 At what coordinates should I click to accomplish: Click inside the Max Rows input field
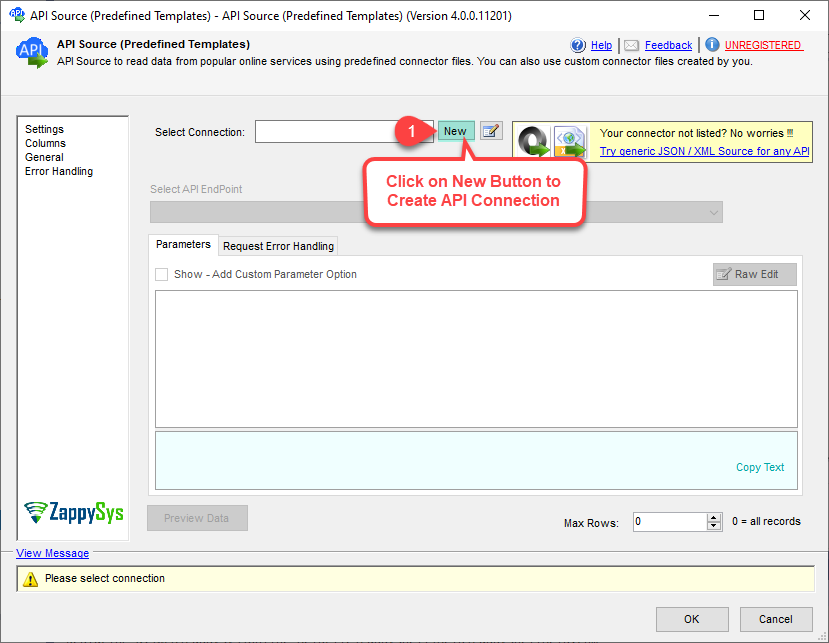[668, 522]
